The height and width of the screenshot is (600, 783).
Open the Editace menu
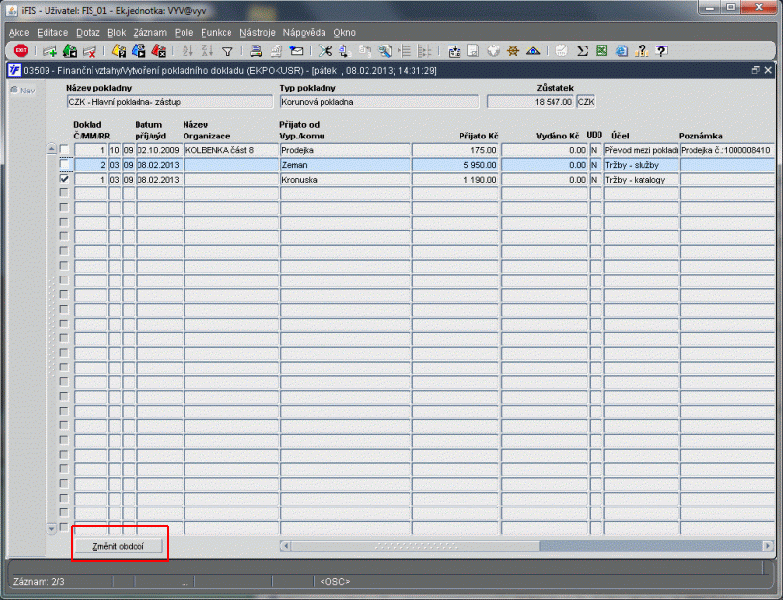pyautogui.click(x=52, y=32)
